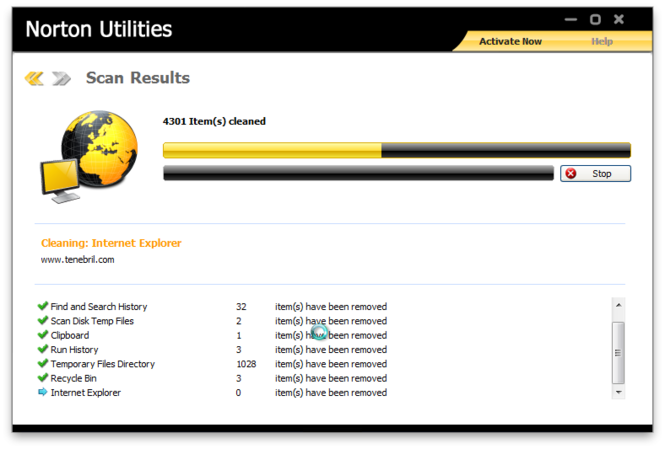The width and height of the screenshot is (665, 449).
Task: Click the globe and monitor image
Action: [x=89, y=156]
